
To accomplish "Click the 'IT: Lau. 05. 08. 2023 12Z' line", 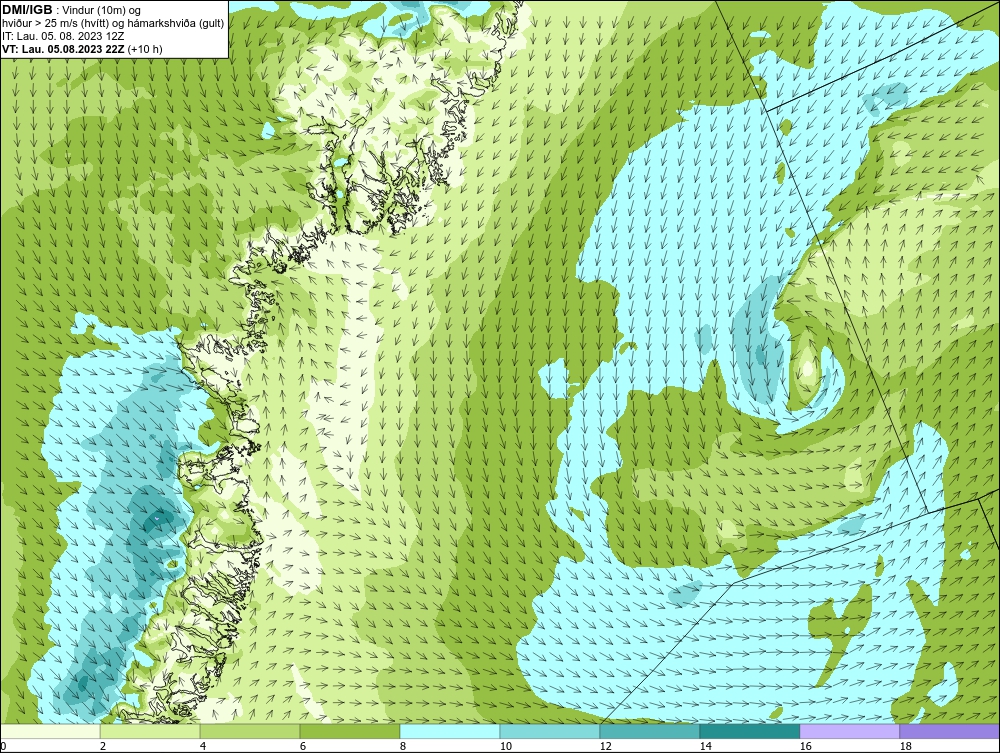I will 63,36.
